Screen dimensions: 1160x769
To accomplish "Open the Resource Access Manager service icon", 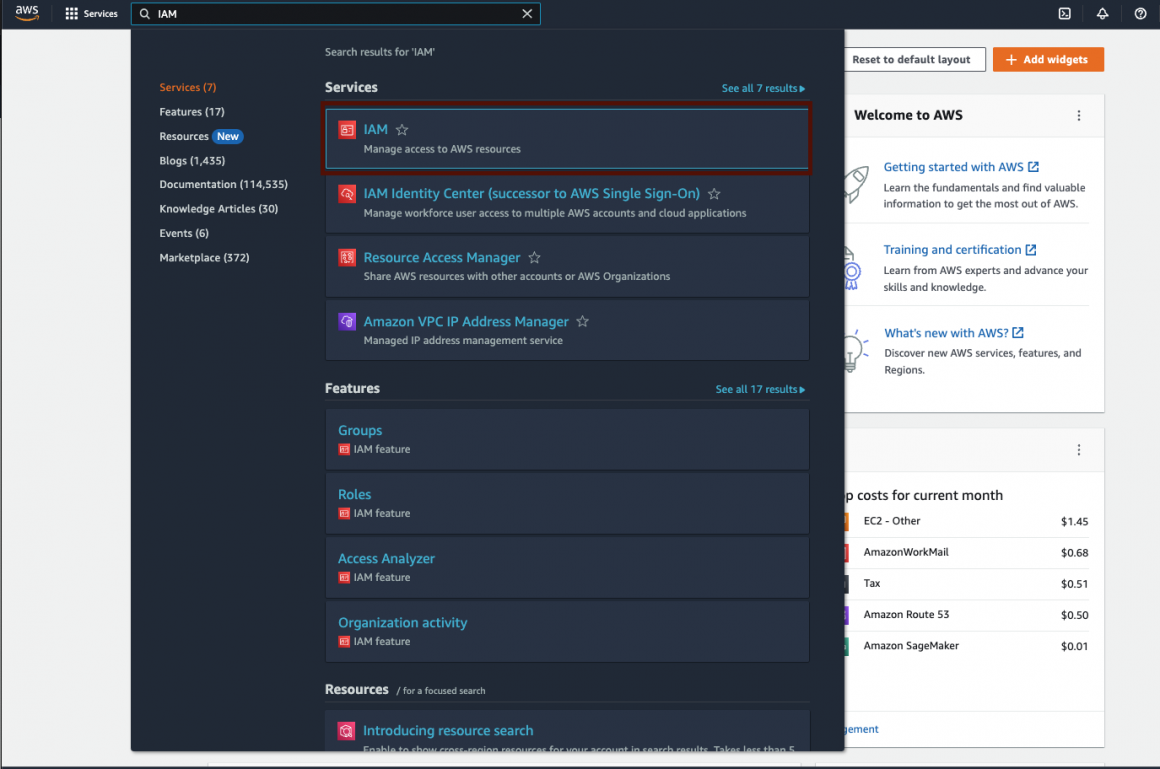I will pyautogui.click(x=347, y=258).
